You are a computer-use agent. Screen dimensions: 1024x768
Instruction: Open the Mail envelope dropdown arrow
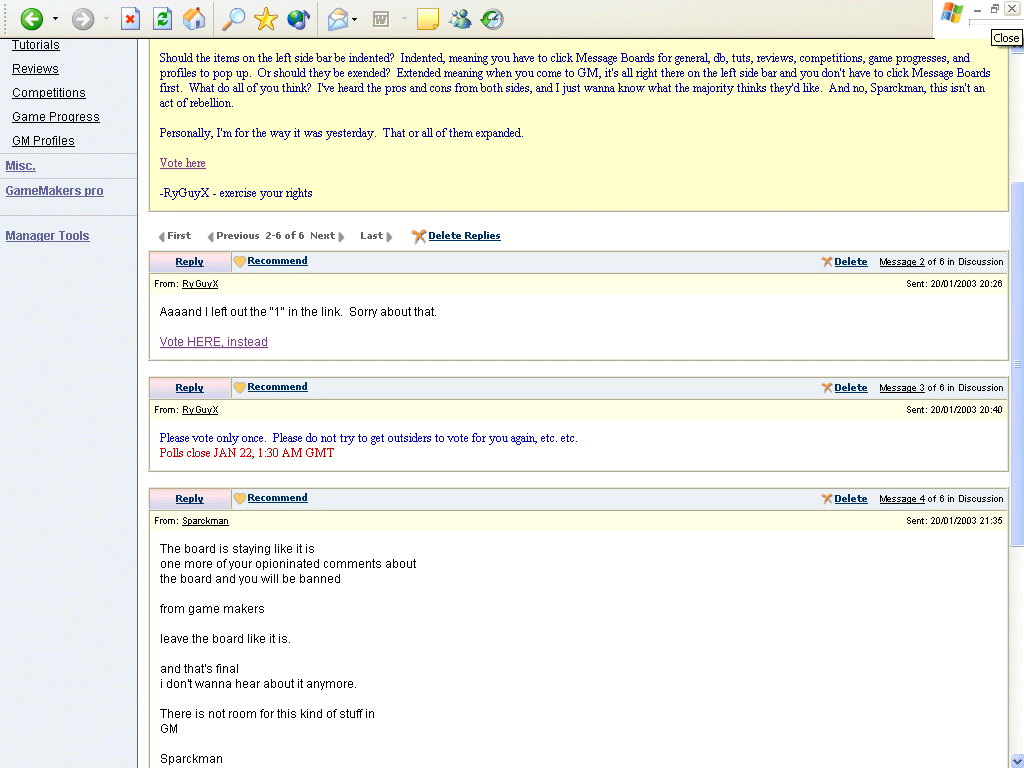(x=355, y=19)
